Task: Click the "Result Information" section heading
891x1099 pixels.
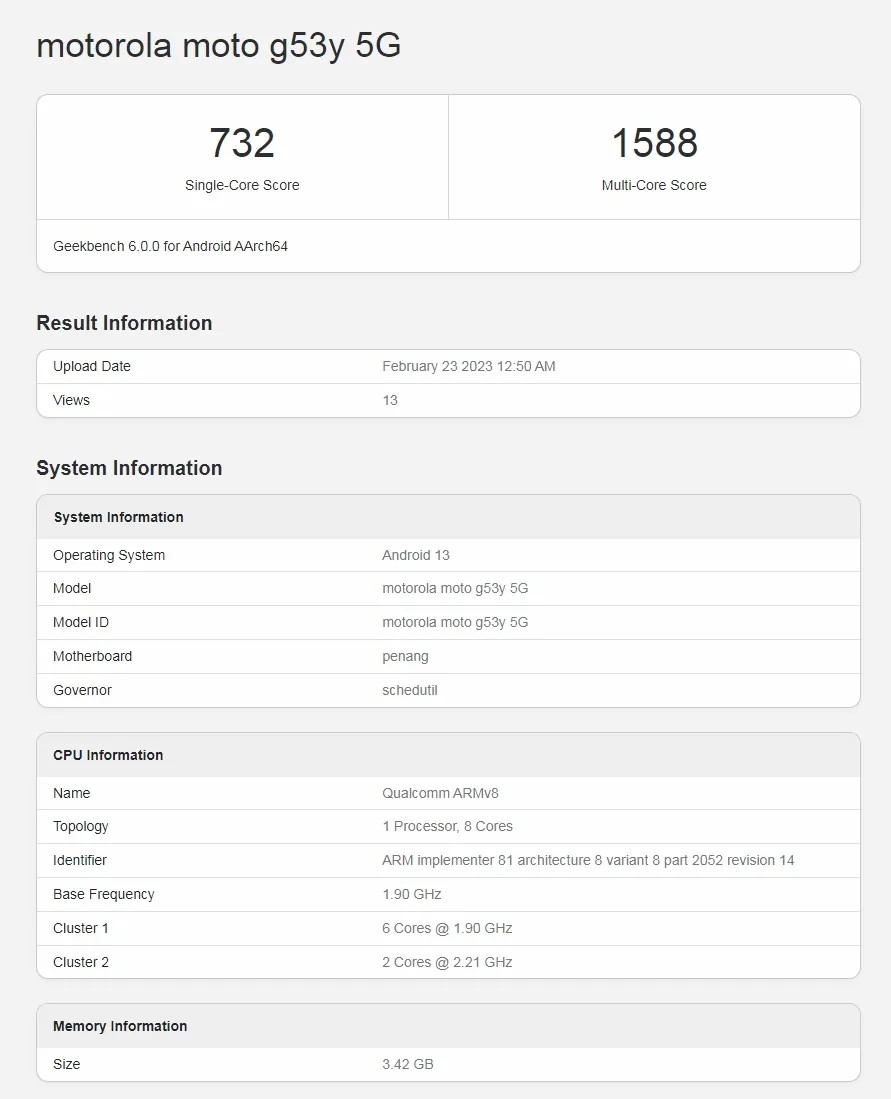Action: click(x=124, y=323)
